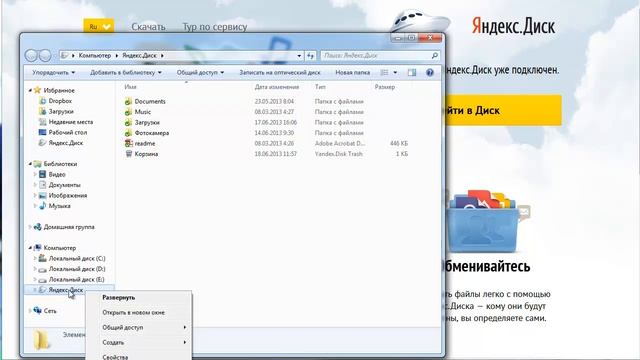Sort by the Имя column header
Screen dimensions: 640x360
(x=131, y=87)
